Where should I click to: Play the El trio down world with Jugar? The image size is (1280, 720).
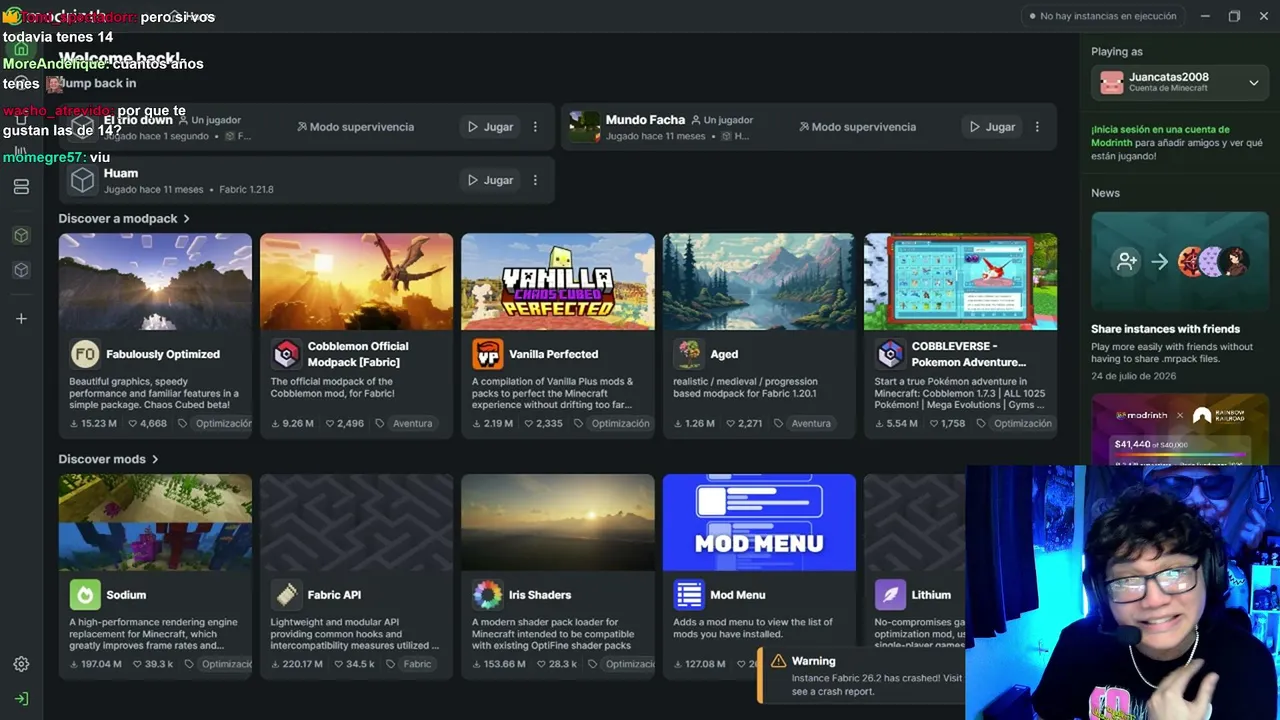[x=490, y=127]
